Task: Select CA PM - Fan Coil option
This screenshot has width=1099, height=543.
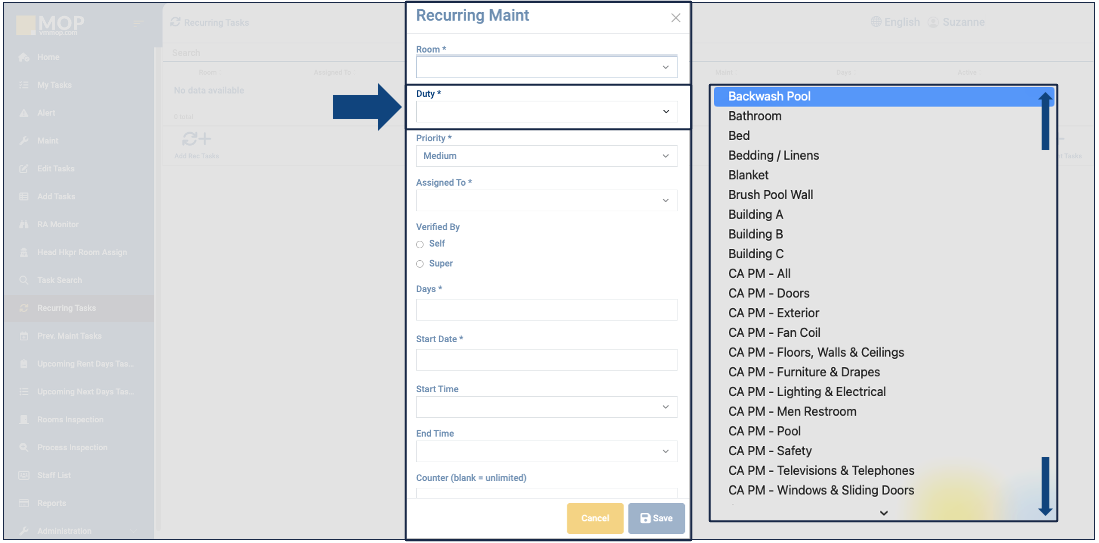Action: pos(774,333)
